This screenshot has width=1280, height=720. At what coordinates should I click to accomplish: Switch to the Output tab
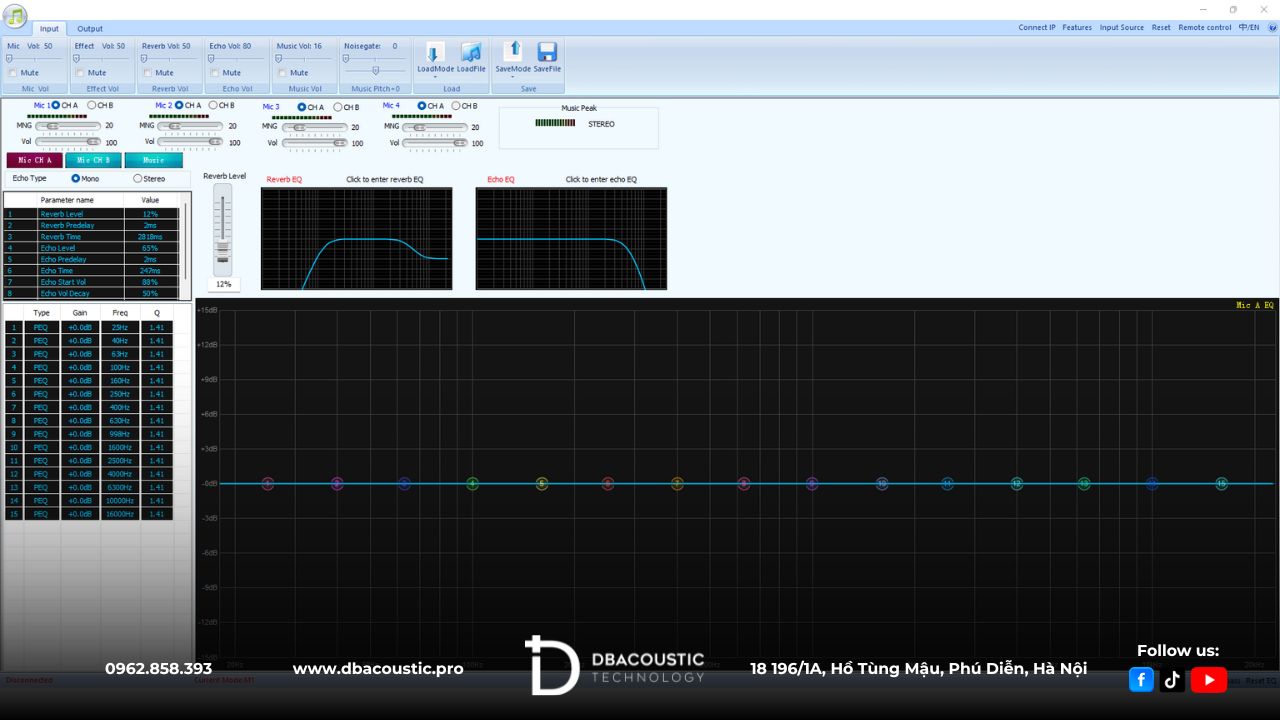[90, 29]
